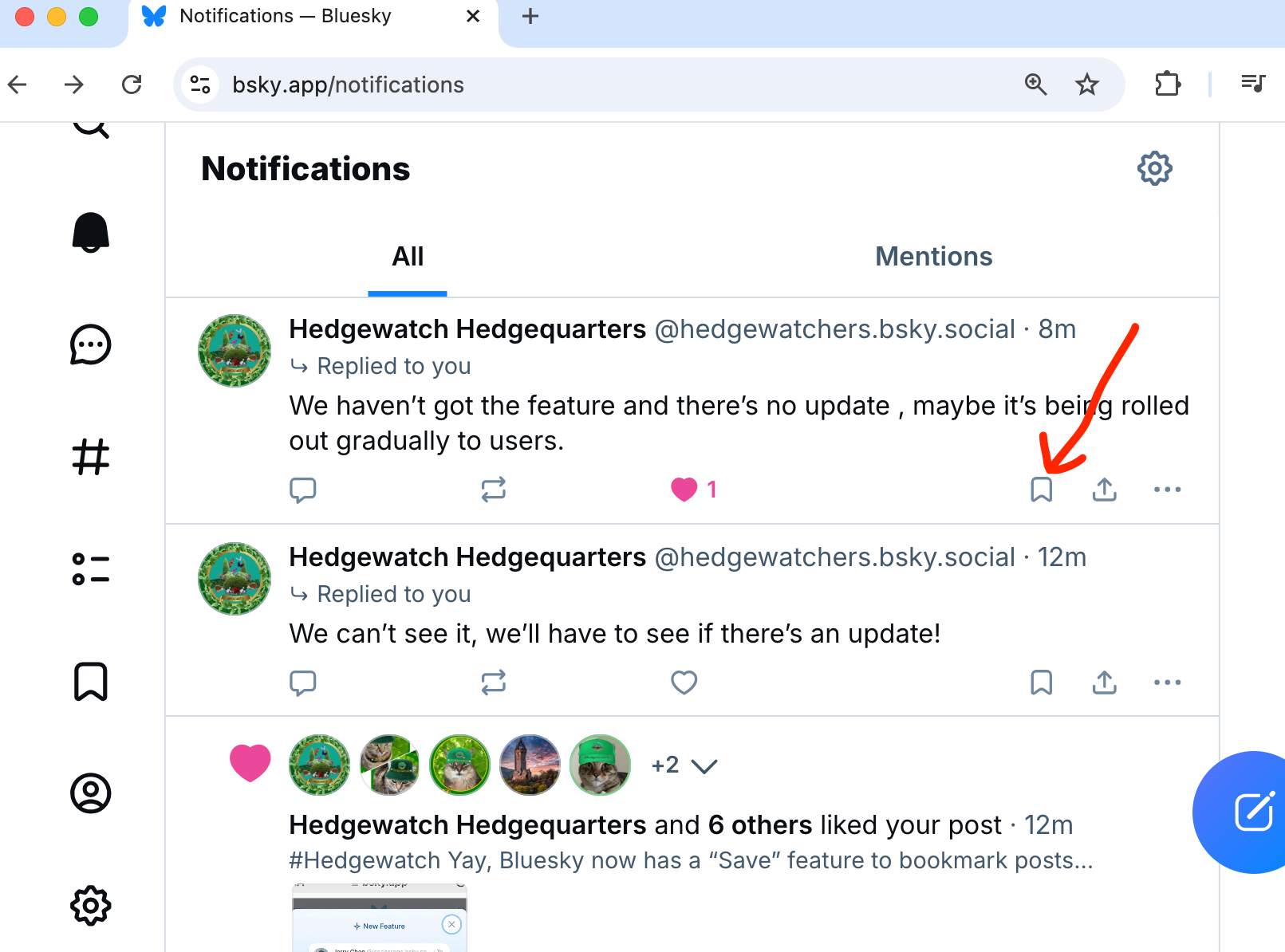Switch to the Mentions tab
1285x952 pixels.
[933, 257]
